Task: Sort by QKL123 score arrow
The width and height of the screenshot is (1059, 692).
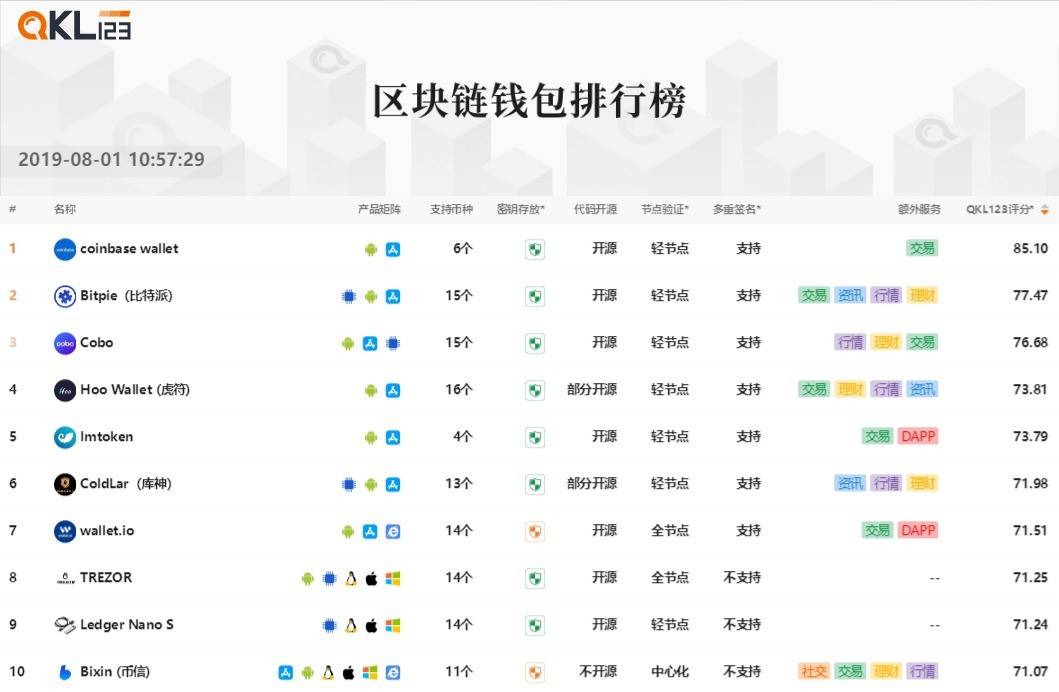Action: (1045, 210)
